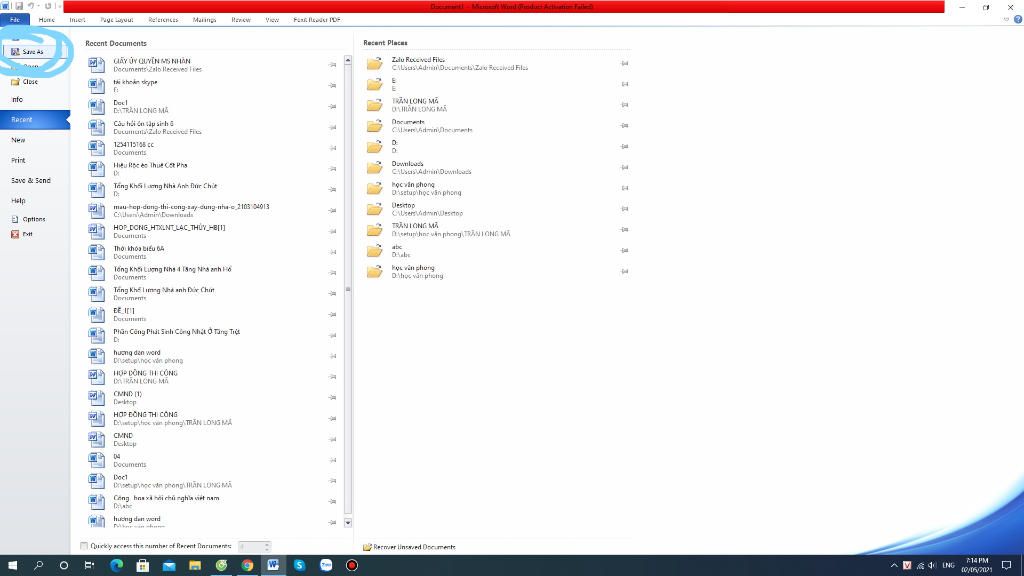Open the Review ribbon tab
Image resolution: width=1024 pixels, height=576 pixels.
(241, 20)
